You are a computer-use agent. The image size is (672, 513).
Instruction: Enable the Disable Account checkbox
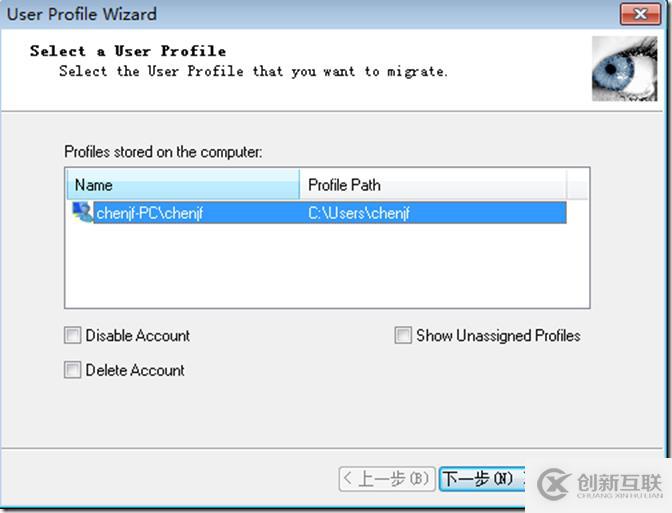click(x=72, y=335)
